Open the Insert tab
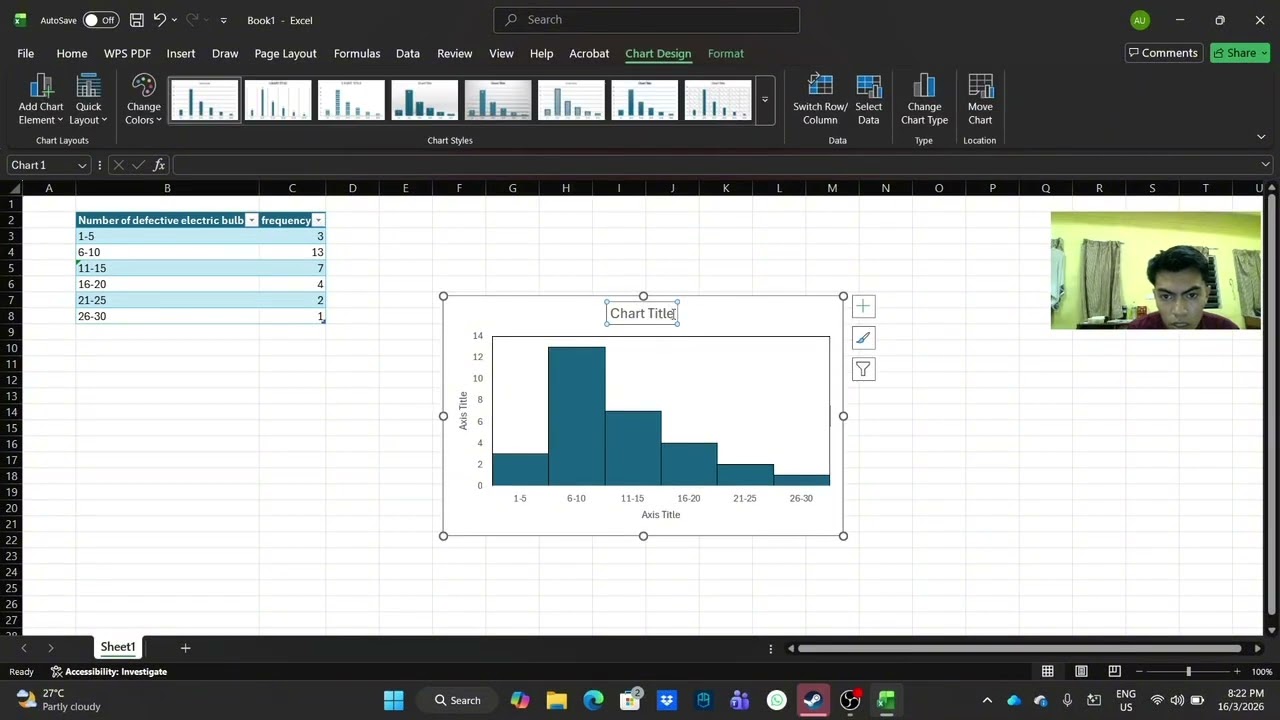 point(181,53)
